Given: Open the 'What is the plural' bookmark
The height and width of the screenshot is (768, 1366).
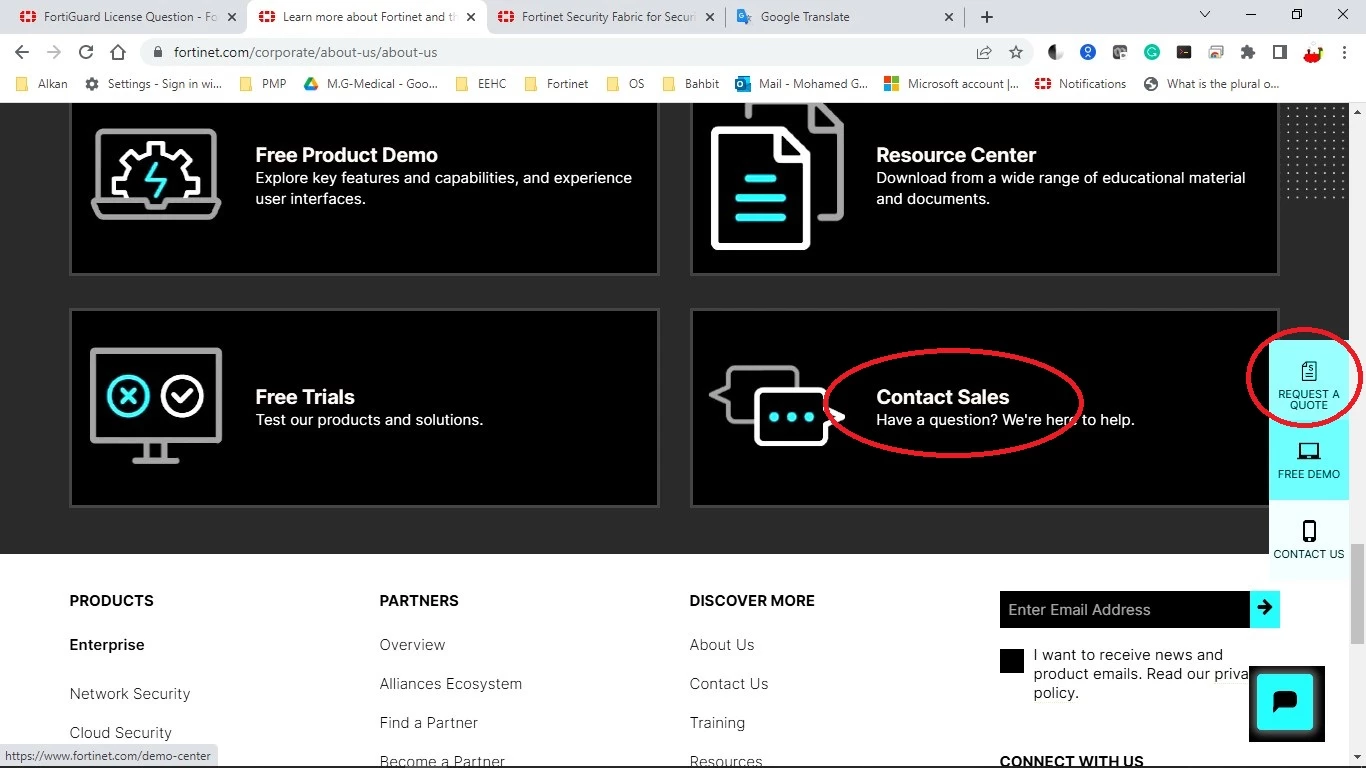Looking at the screenshot, I should [1212, 84].
